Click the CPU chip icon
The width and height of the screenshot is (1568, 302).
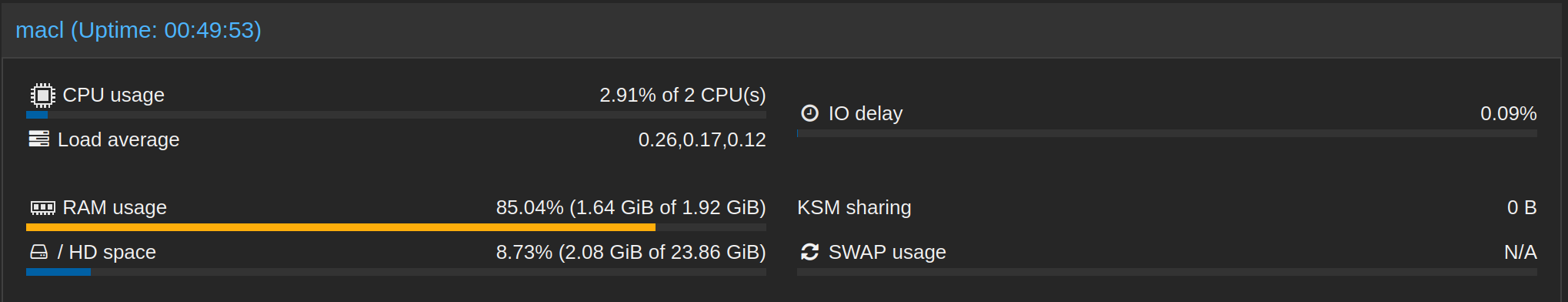pos(42,95)
